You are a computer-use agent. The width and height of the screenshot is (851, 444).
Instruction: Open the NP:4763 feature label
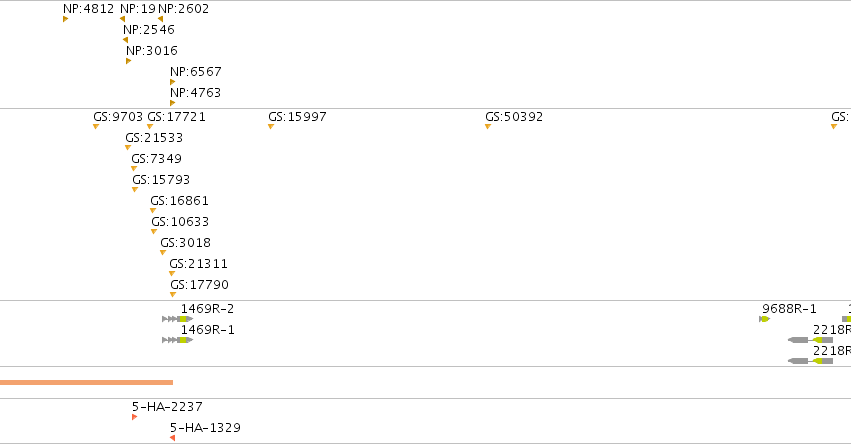[x=195, y=93]
